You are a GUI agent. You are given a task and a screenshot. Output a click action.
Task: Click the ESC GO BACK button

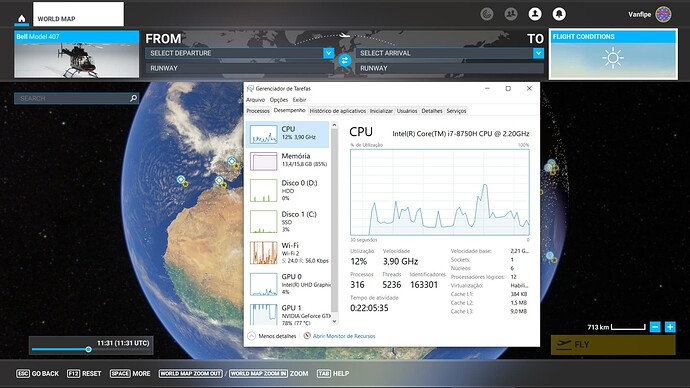[x=37, y=373]
